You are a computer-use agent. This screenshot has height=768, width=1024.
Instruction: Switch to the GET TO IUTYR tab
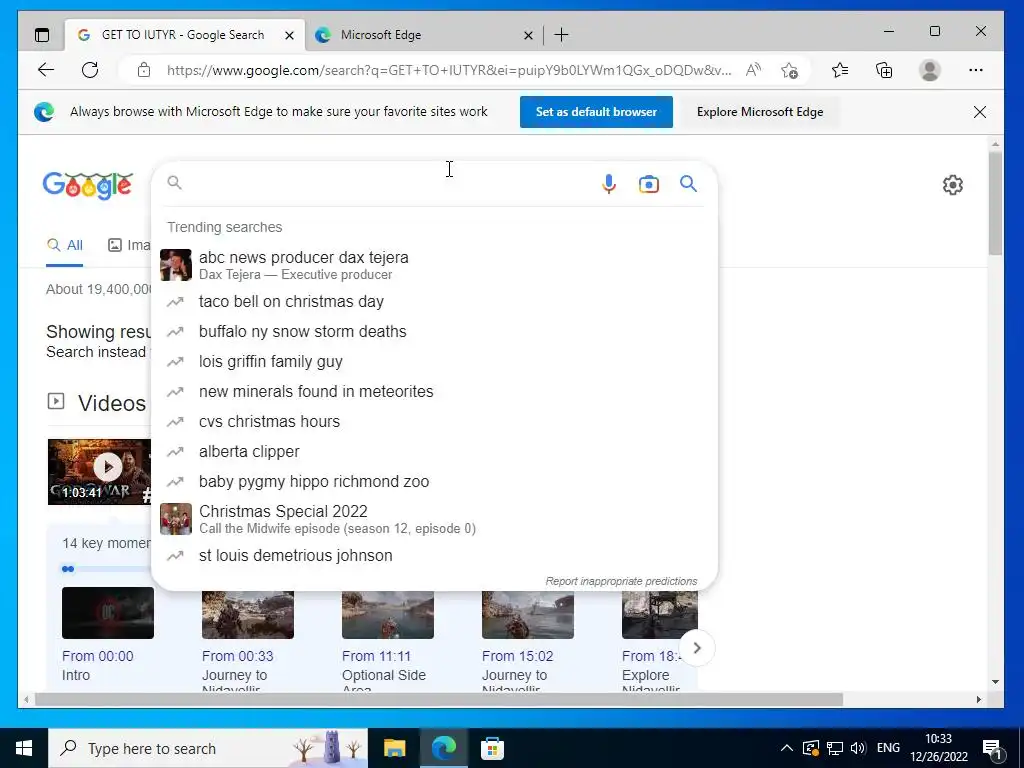click(183, 35)
